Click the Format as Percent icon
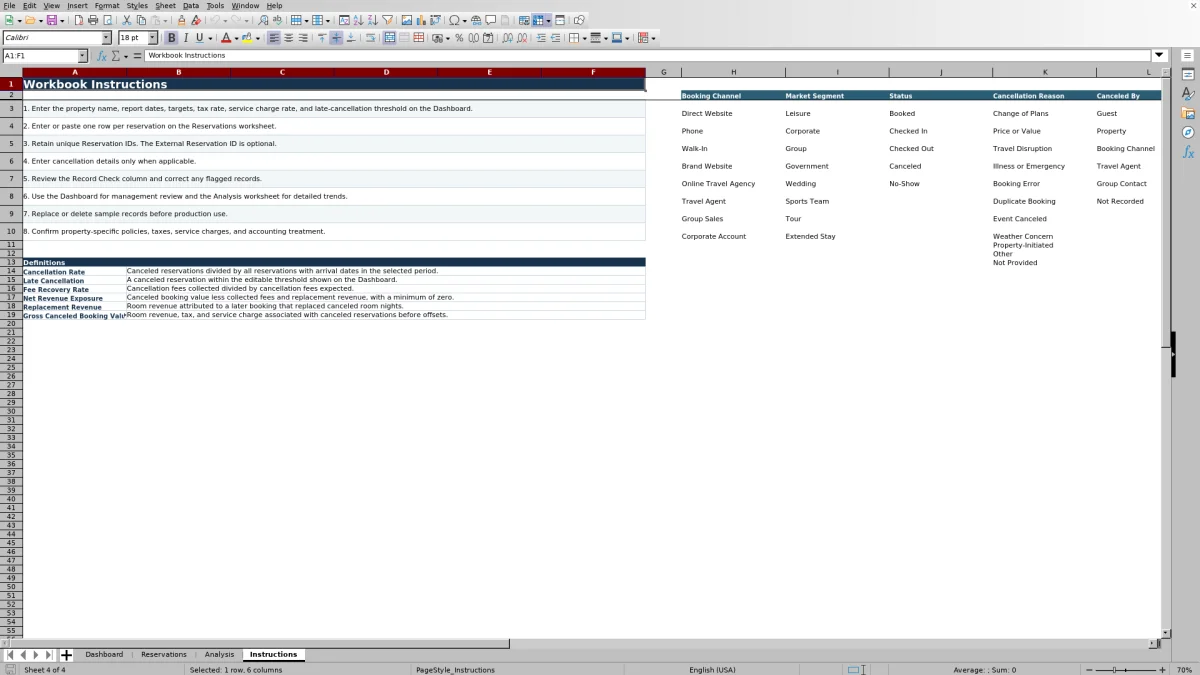Screen dimensions: 1200x675 [459, 38]
